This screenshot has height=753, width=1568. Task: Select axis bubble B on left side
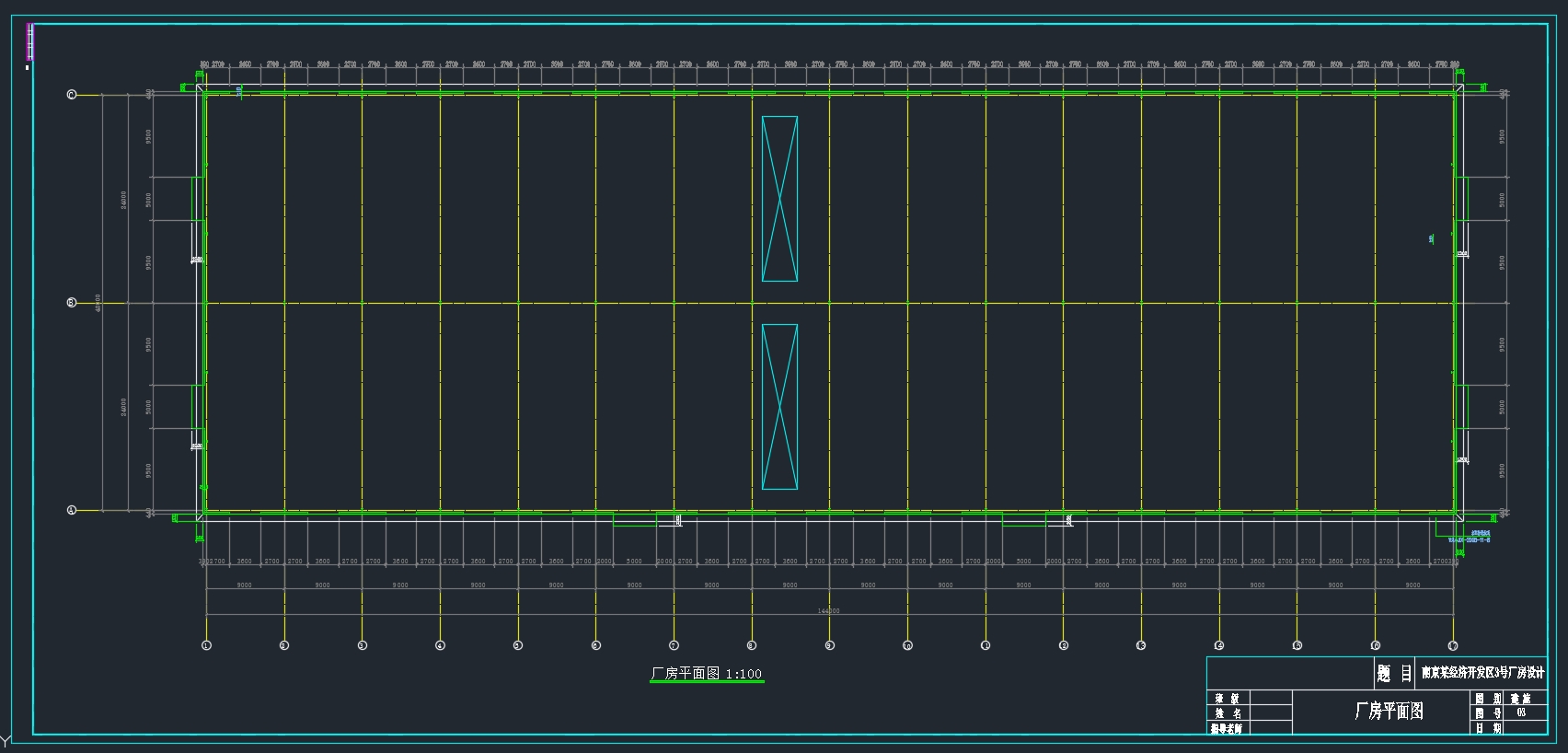pos(72,303)
